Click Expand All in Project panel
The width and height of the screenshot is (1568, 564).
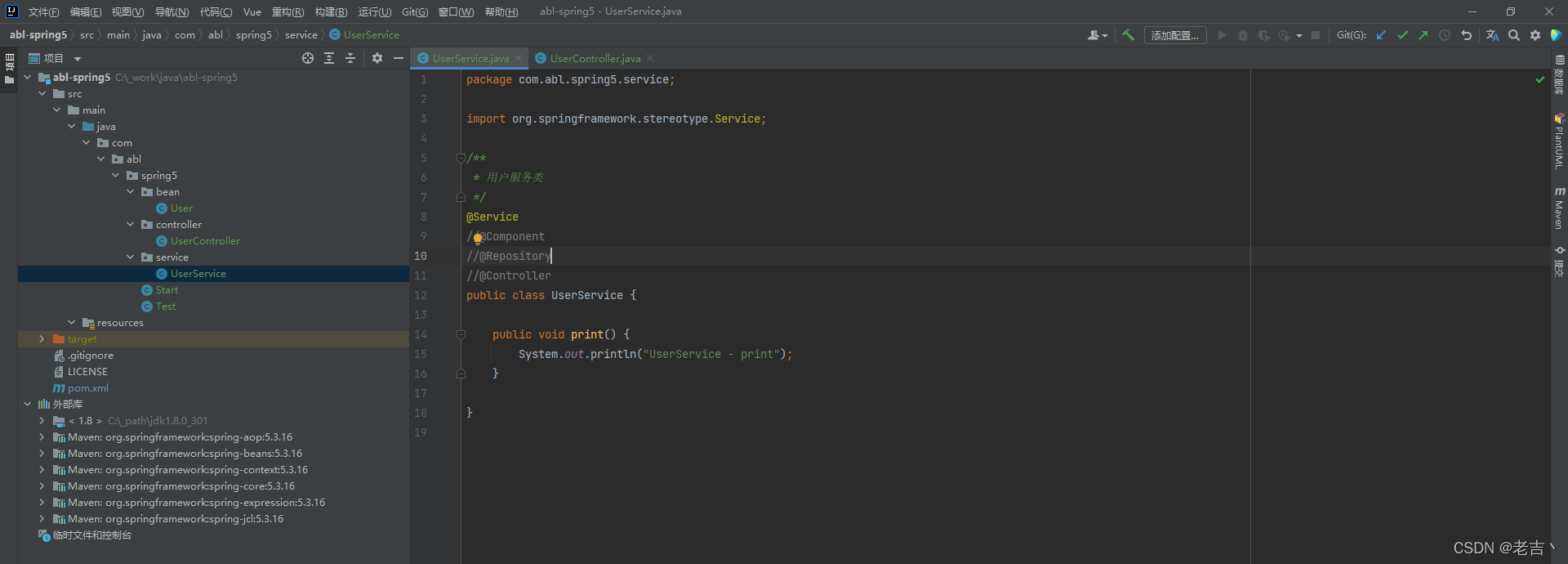(x=329, y=58)
